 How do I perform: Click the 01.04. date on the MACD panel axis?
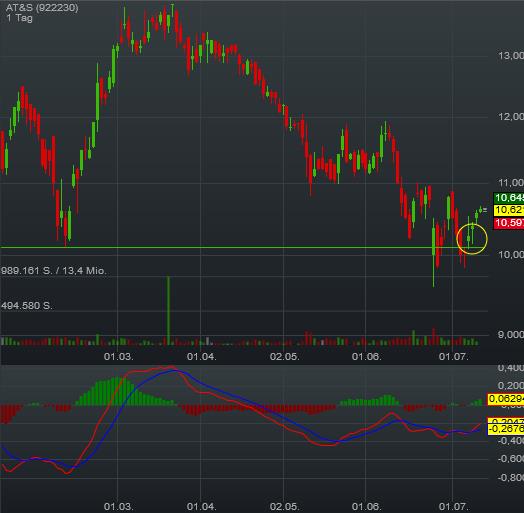202,506
